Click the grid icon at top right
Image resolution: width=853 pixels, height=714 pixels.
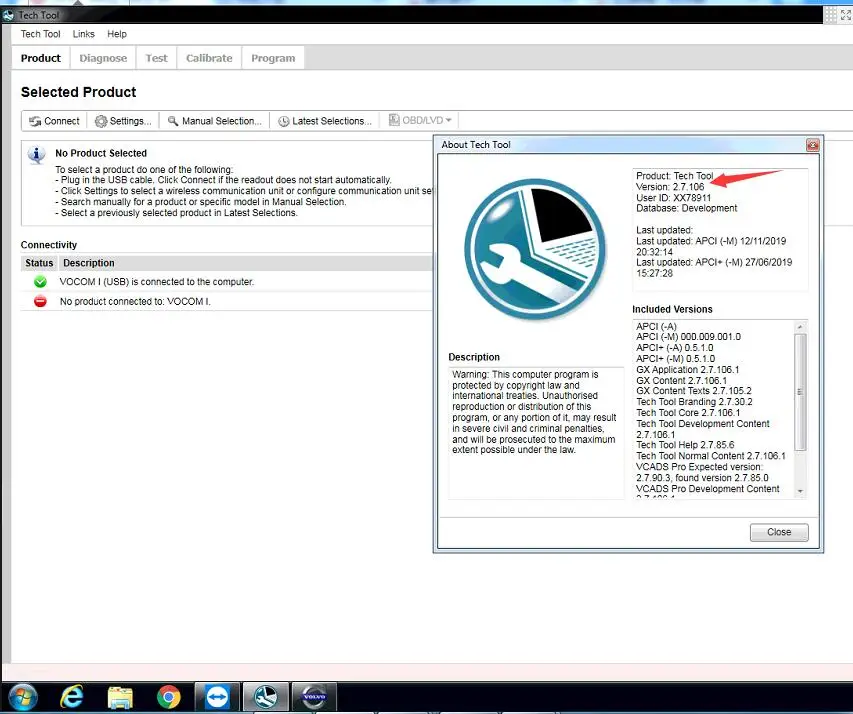point(830,15)
